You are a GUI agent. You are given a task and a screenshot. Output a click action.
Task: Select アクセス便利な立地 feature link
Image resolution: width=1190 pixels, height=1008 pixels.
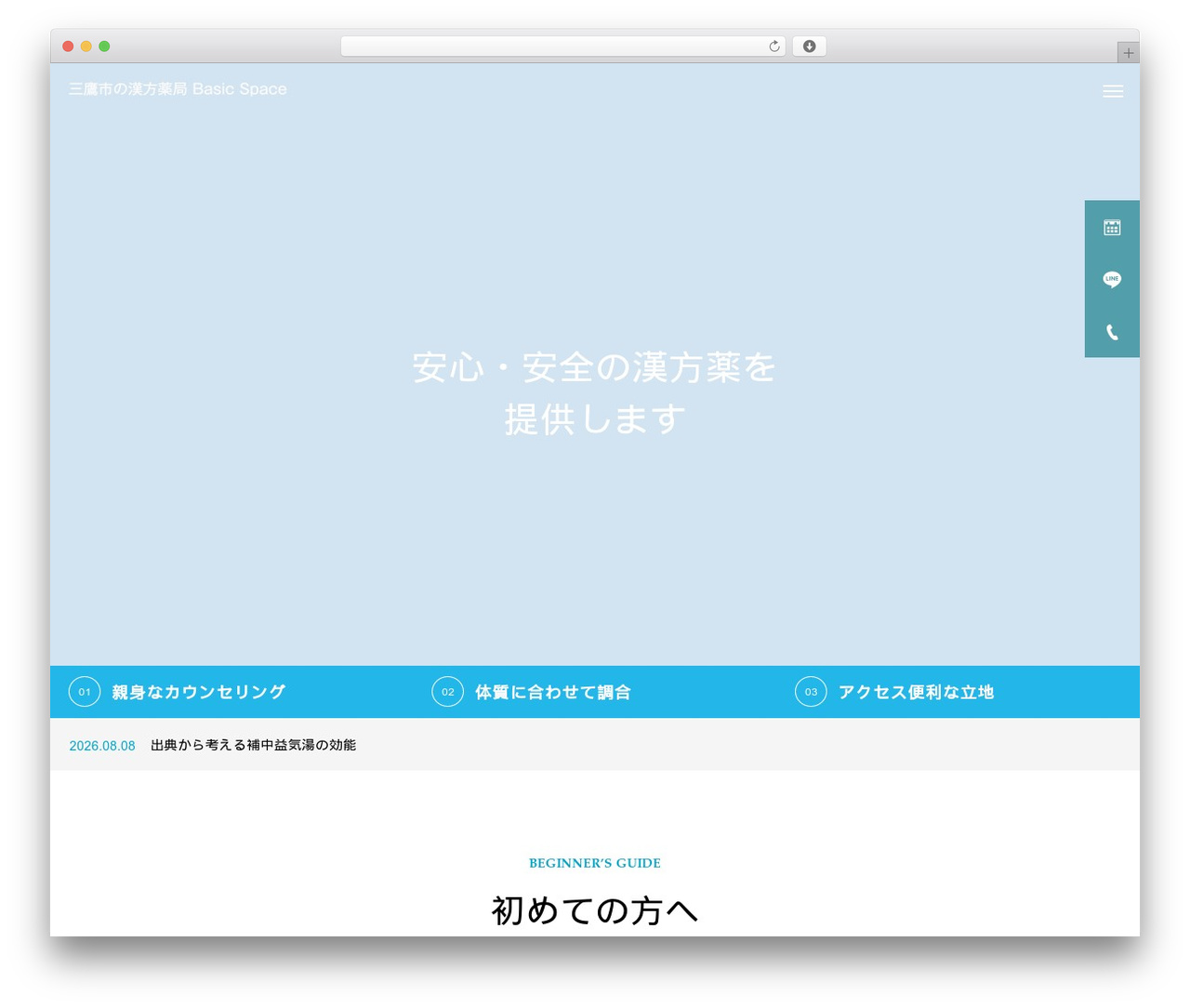click(916, 692)
